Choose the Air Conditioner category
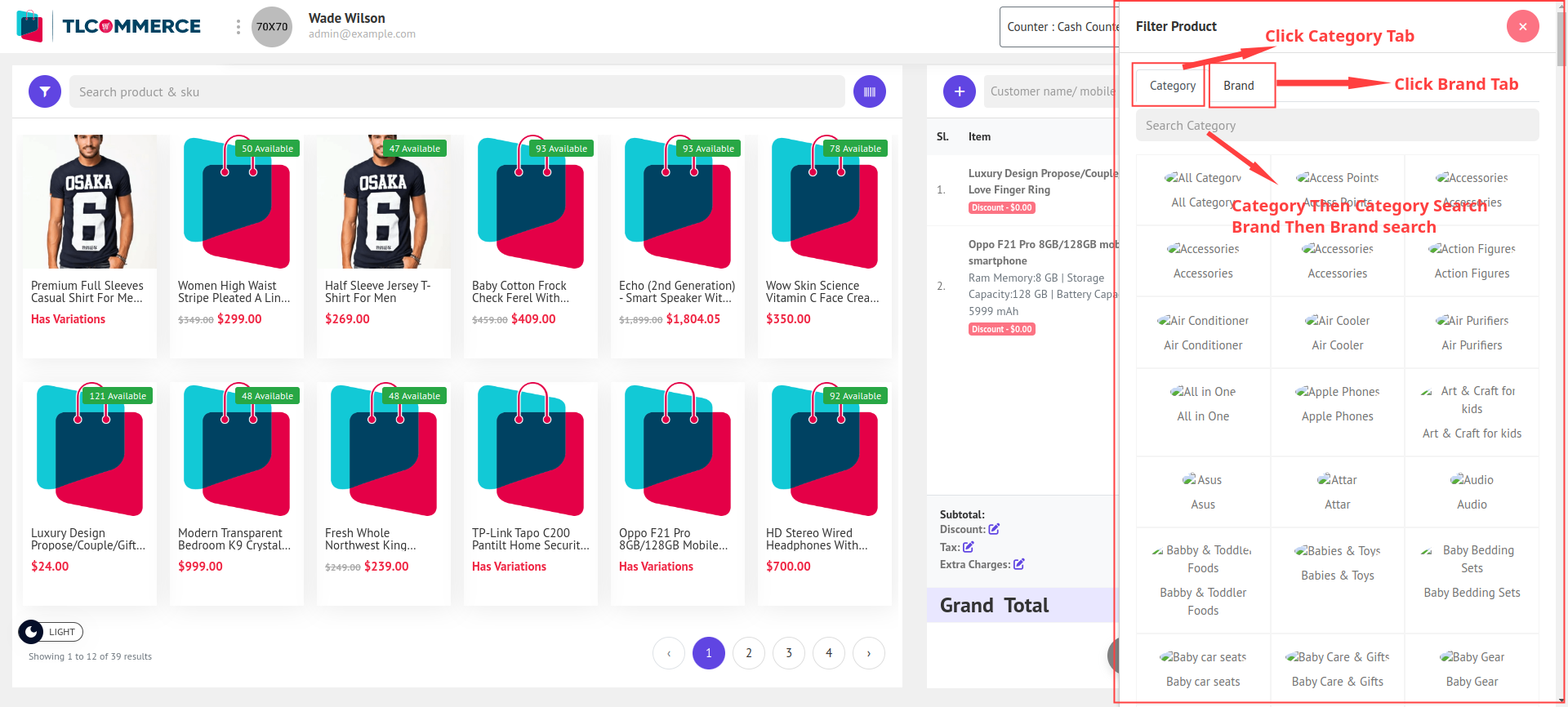This screenshot has height=707, width=1568. (x=1203, y=332)
